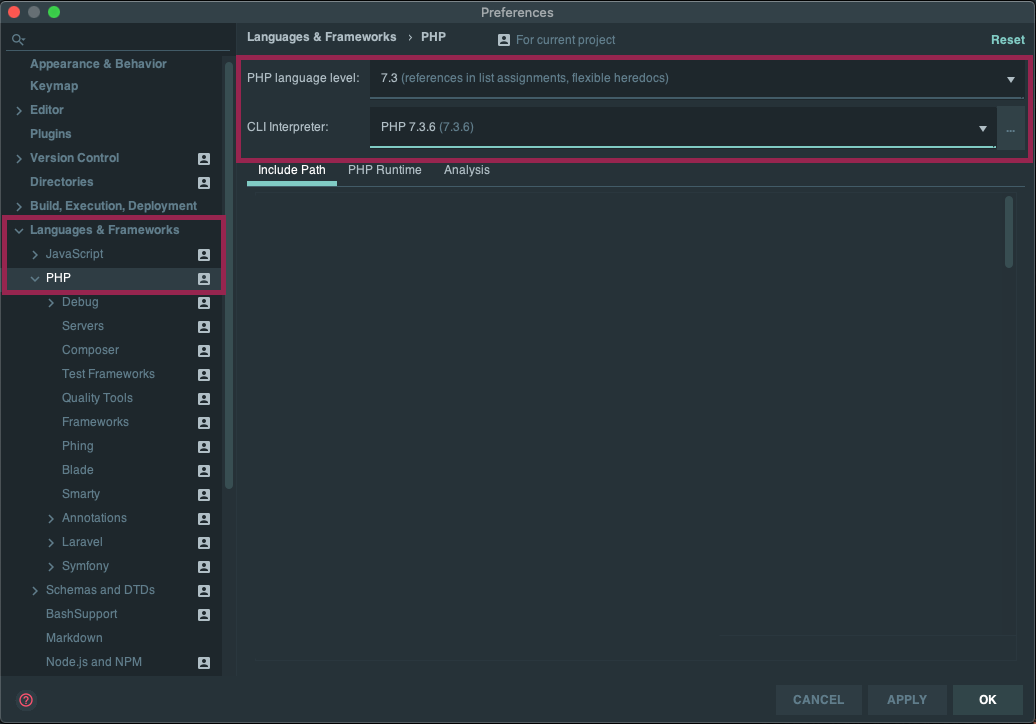Expand the Debug settings node
Screen dimensions: 1036x724
(x=51, y=303)
